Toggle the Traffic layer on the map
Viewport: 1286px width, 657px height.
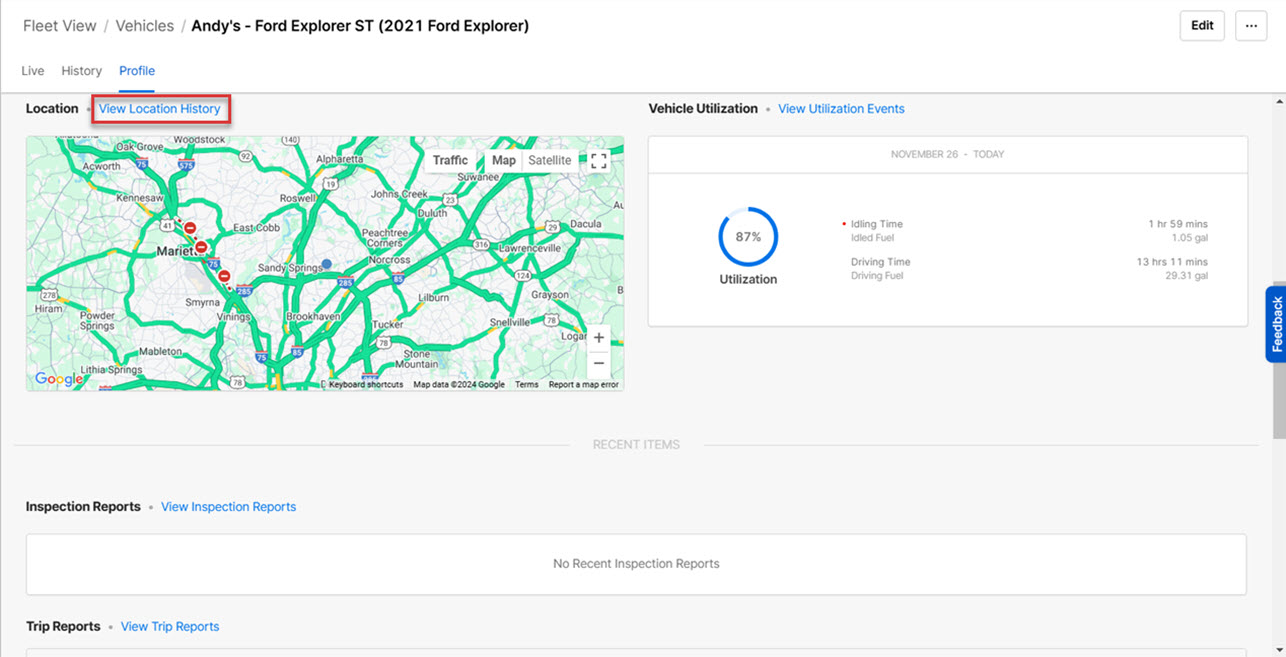[450, 160]
